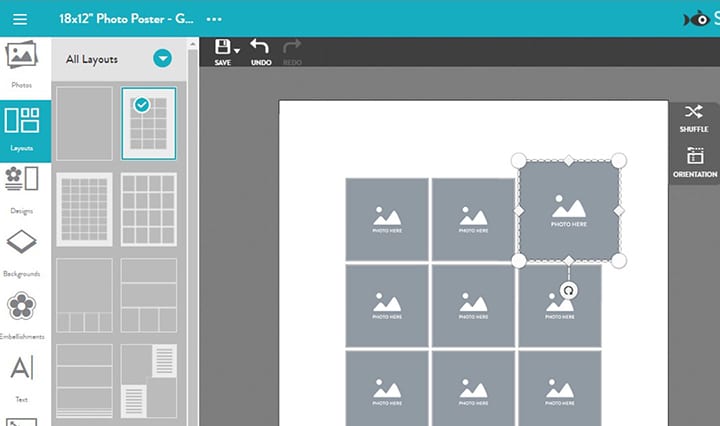Click the left-middle diamond resize handle
Screen dimensions: 720x426
[519, 211]
